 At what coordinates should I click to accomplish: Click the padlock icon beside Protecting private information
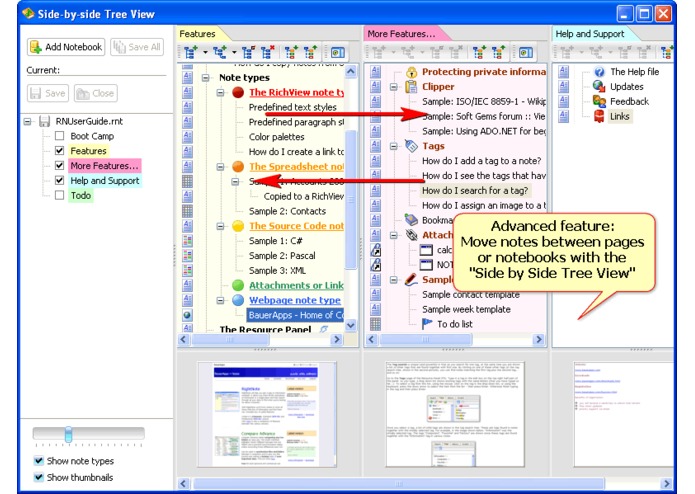[x=411, y=72]
